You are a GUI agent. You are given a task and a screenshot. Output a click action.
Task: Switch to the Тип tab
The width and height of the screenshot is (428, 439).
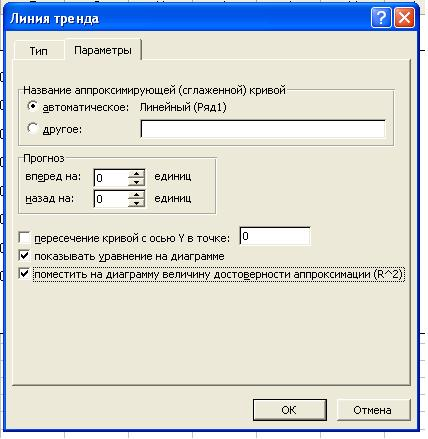[39, 51]
